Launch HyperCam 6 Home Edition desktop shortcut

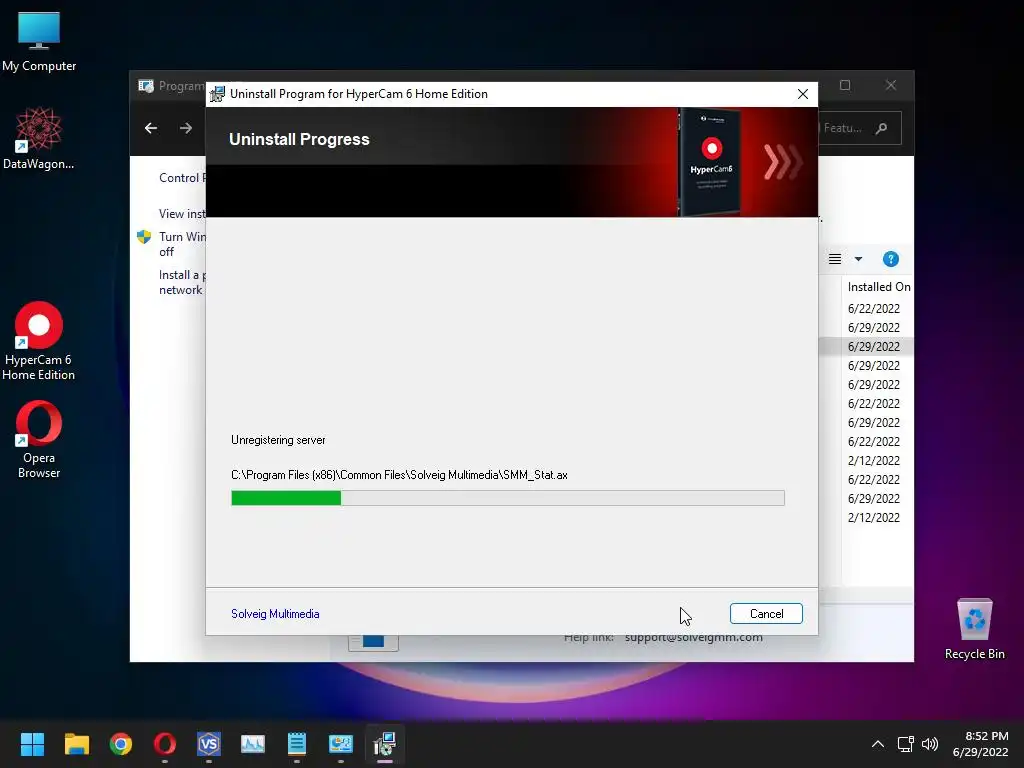[39, 340]
